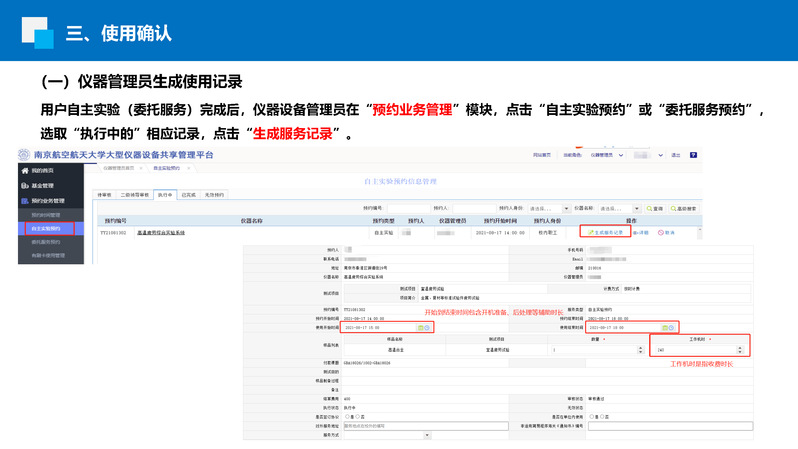The height and width of the screenshot is (449, 798).
Task: Click the blue help icon at top right
Action: [x=694, y=155]
